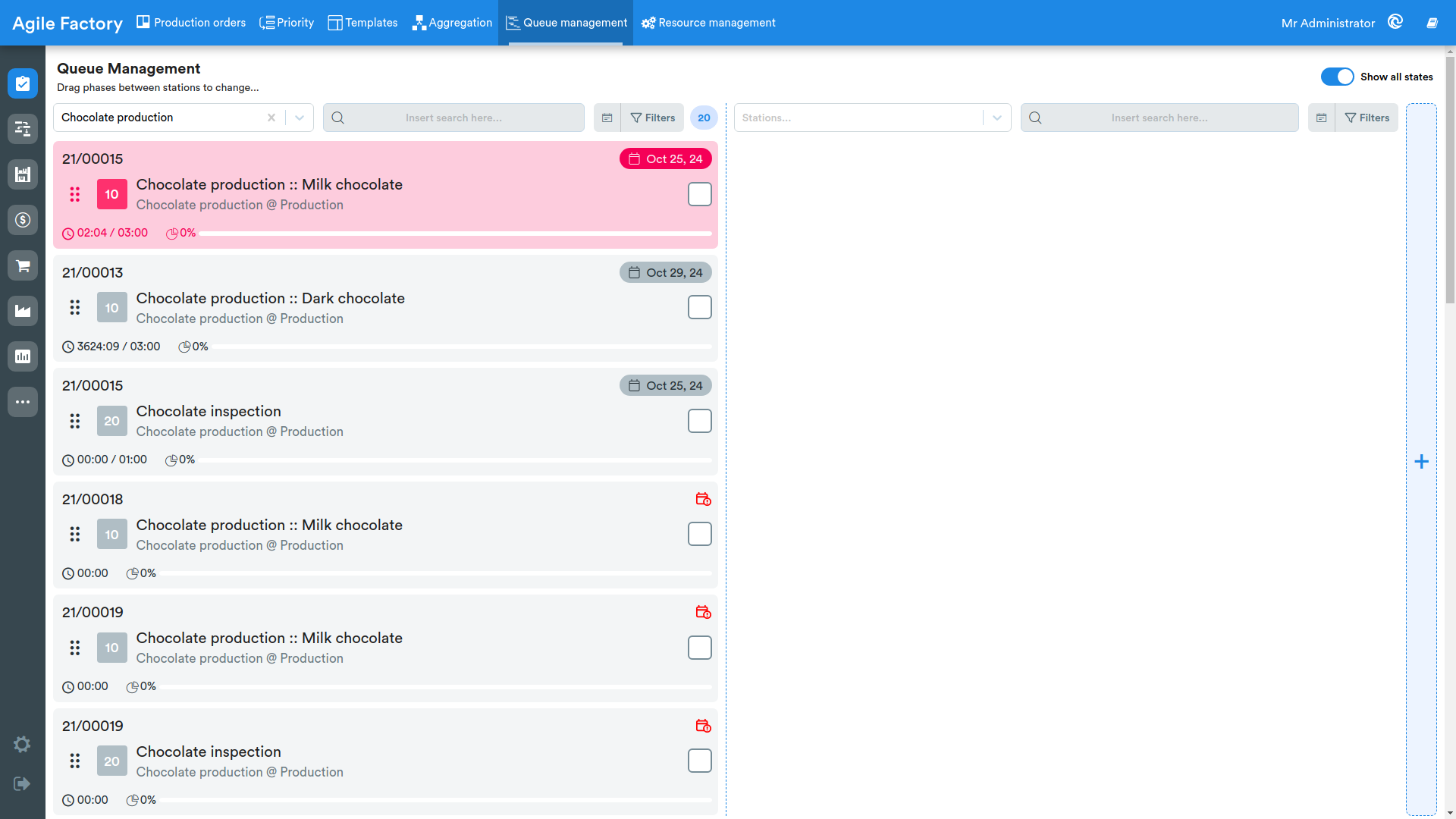Open the save/disk sidebar icon

click(23, 174)
